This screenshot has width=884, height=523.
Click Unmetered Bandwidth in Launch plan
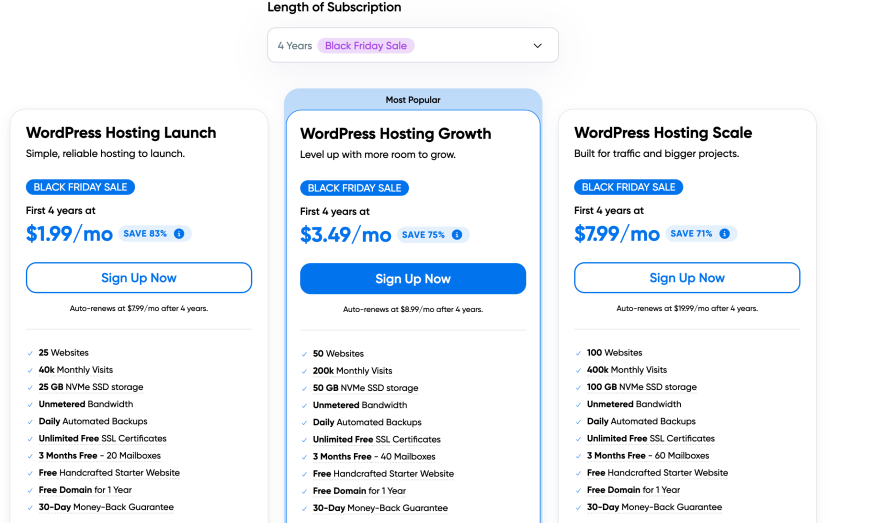(86, 404)
